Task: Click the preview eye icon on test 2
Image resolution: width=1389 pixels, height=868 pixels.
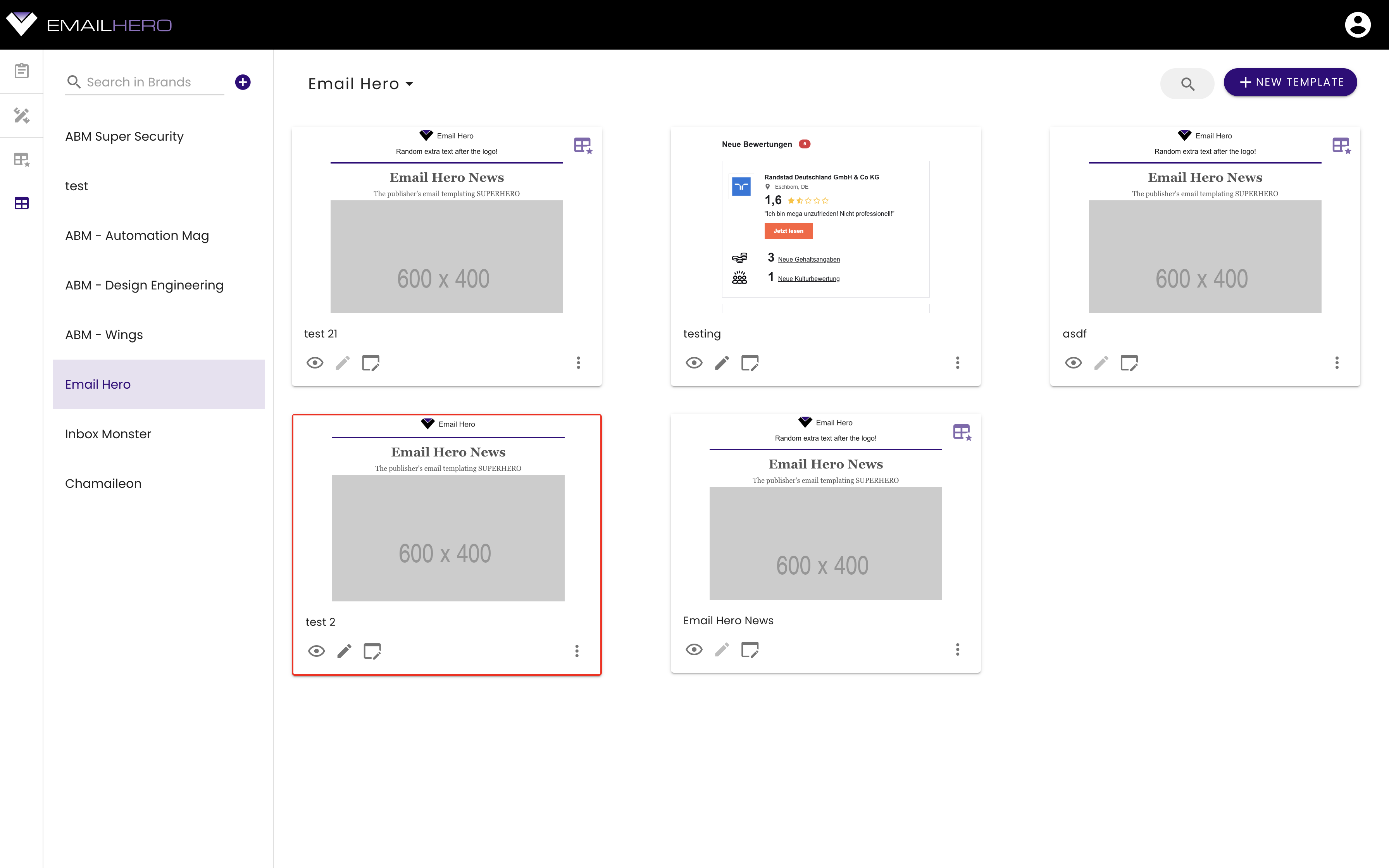Action: (317, 651)
